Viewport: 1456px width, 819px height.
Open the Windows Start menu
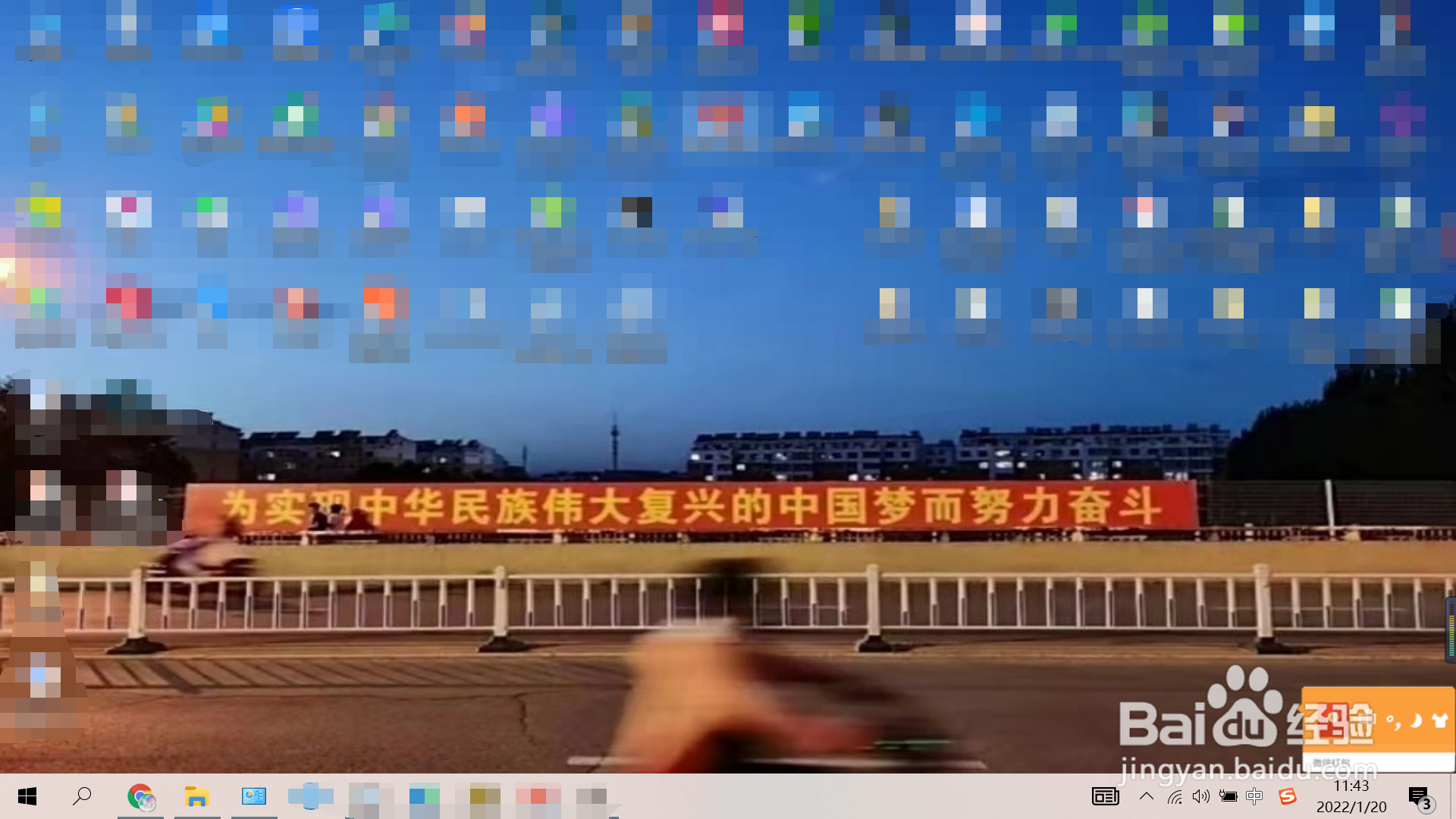[27, 796]
